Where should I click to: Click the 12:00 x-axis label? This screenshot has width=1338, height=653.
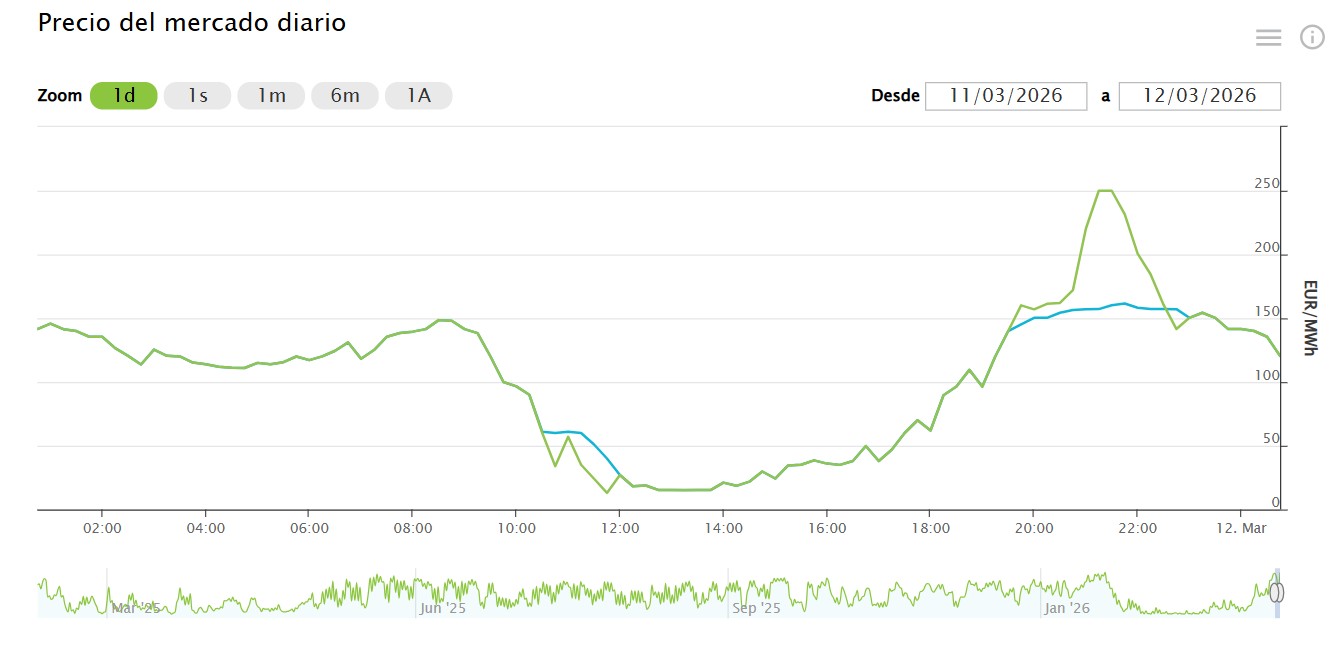click(619, 528)
